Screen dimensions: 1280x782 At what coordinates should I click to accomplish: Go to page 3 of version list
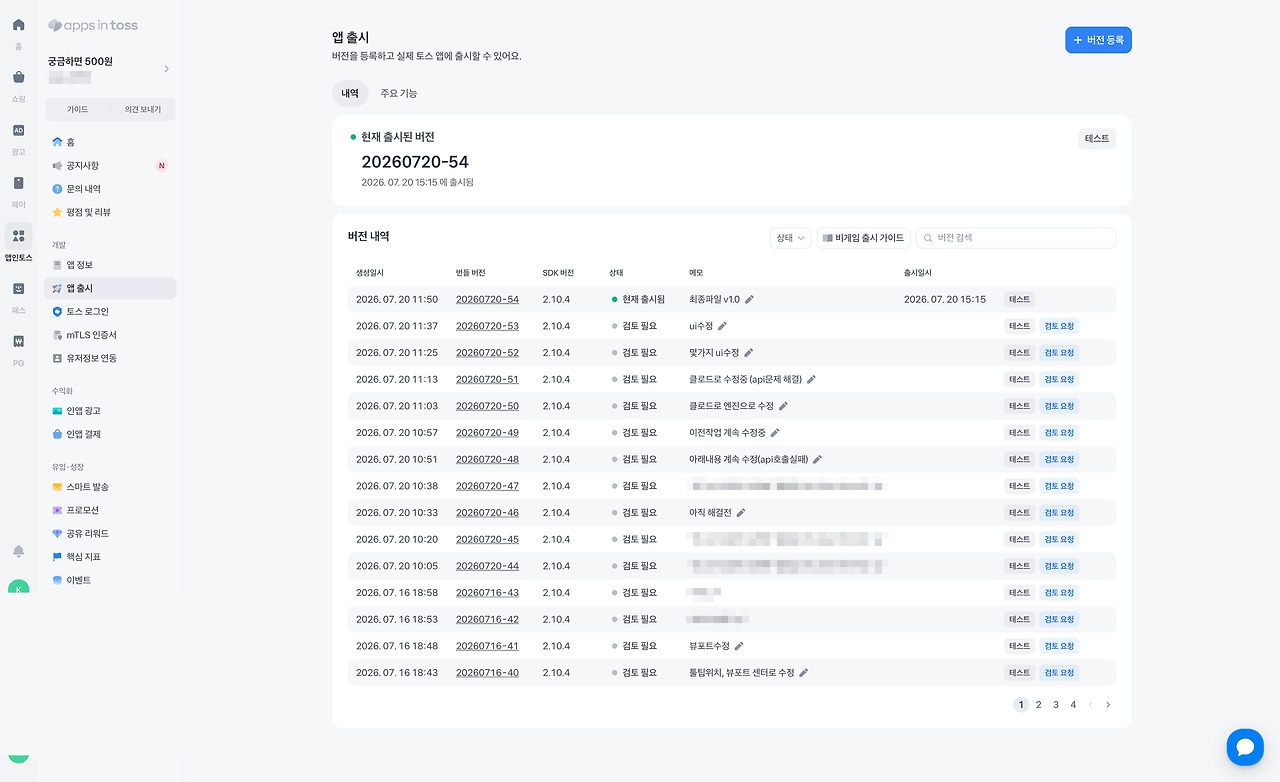tap(1056, 705)
